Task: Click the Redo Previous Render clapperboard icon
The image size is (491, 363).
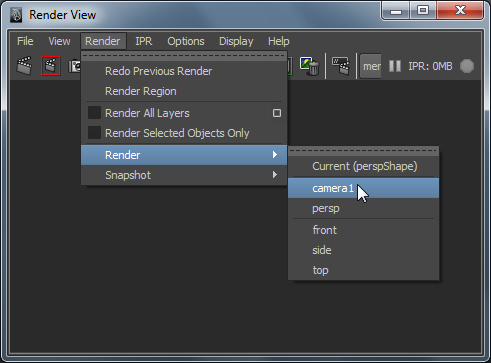Action: coord(24,66)
